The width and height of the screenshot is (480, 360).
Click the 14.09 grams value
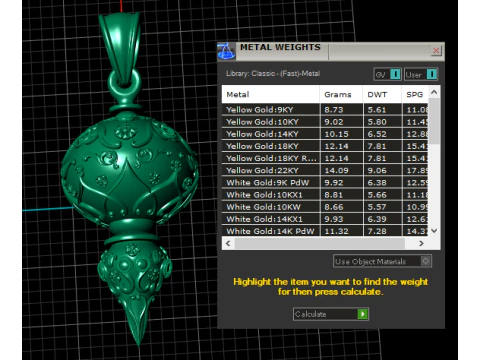pos(336,171)
